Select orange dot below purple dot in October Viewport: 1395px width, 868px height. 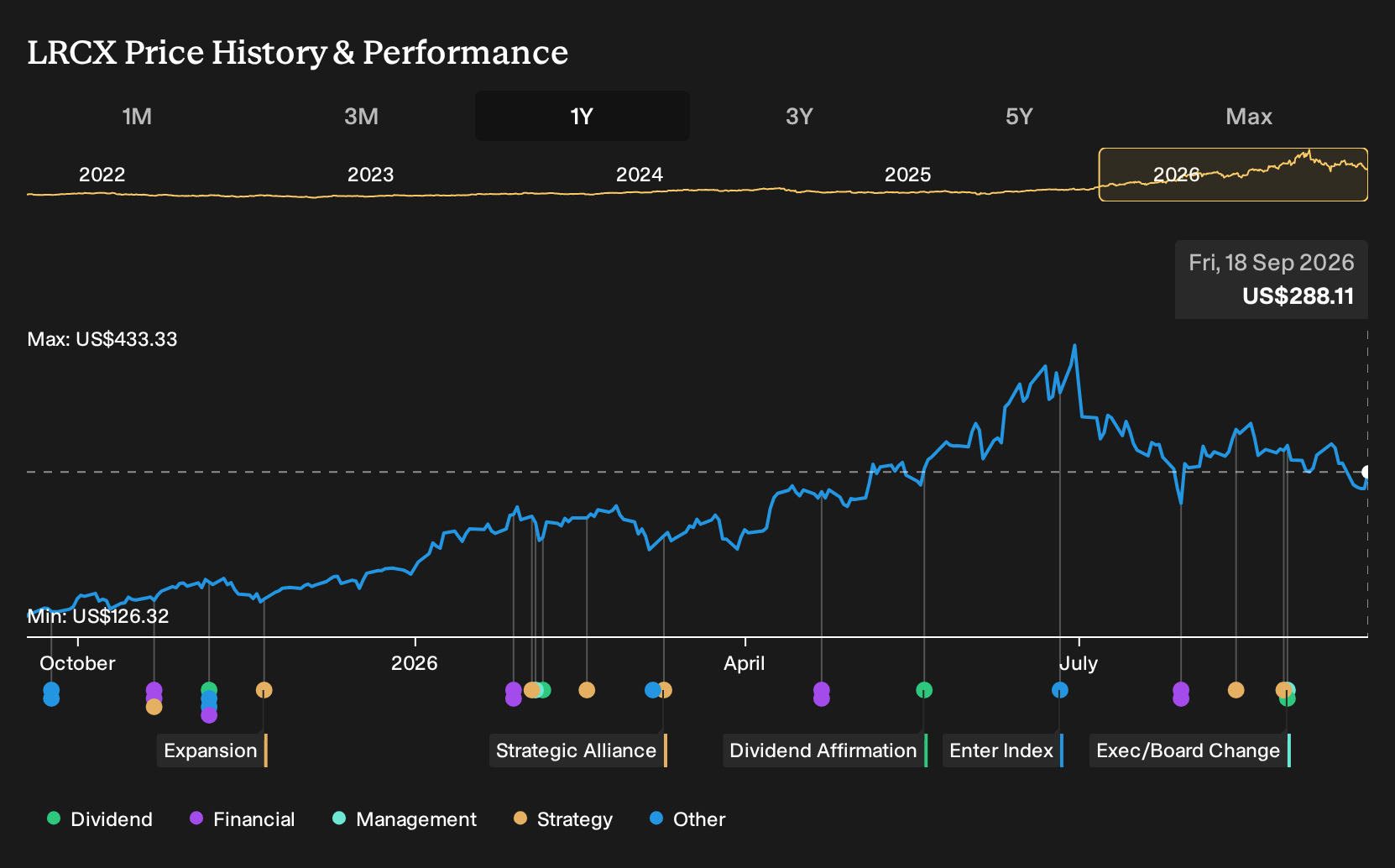tap(154, 707)
